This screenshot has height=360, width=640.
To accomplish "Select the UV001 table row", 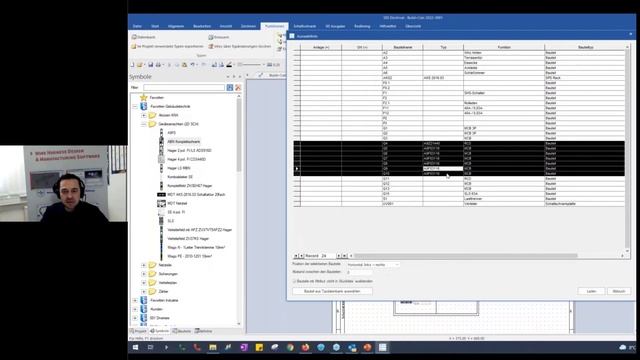I will pos(459,204).
